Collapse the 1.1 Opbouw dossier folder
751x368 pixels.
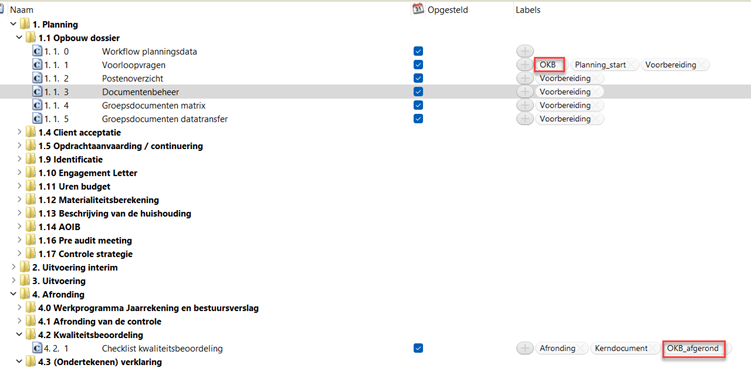19,37
